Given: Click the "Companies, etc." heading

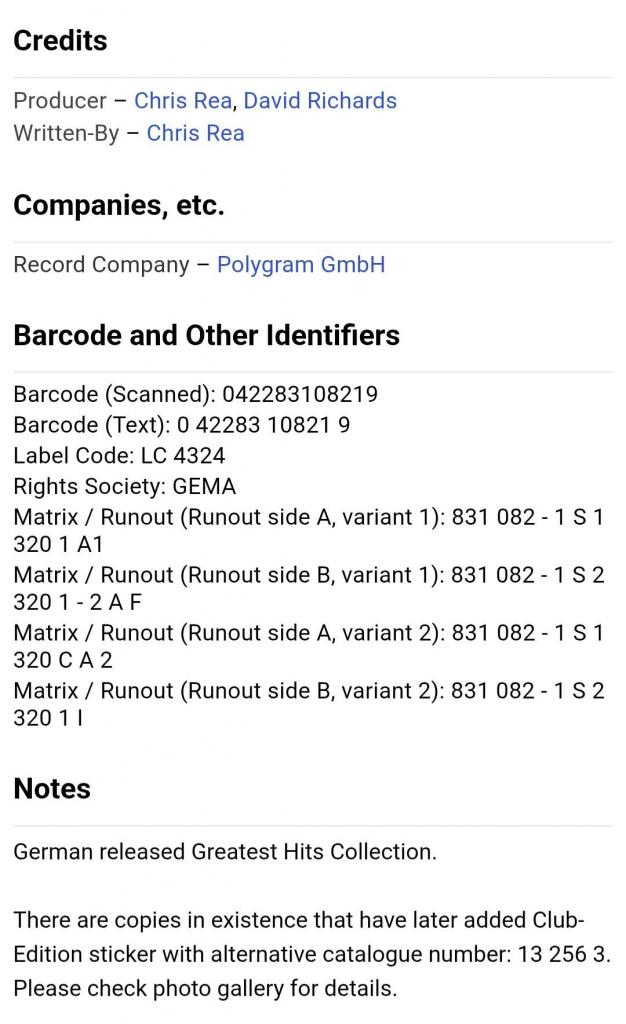Looking at the screenshot, I should click(x=118, y=206).
